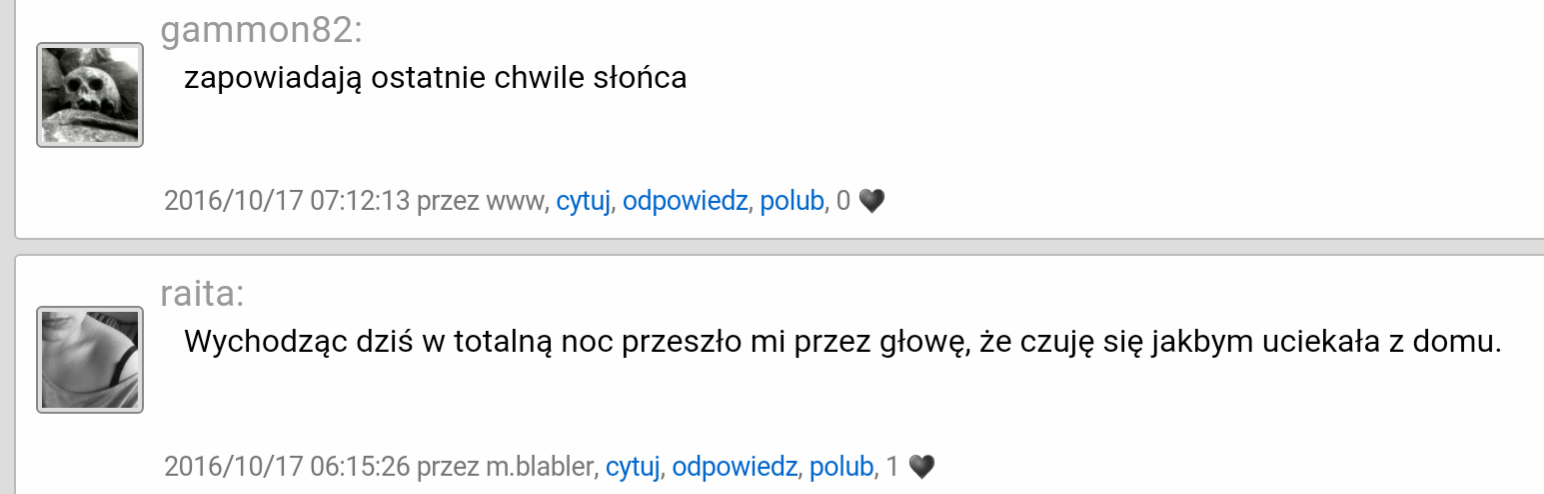Viewport: 1544px width, 494px height.
Task: Click 'polub' on gammon82's post
Action: tap(792, 202)
